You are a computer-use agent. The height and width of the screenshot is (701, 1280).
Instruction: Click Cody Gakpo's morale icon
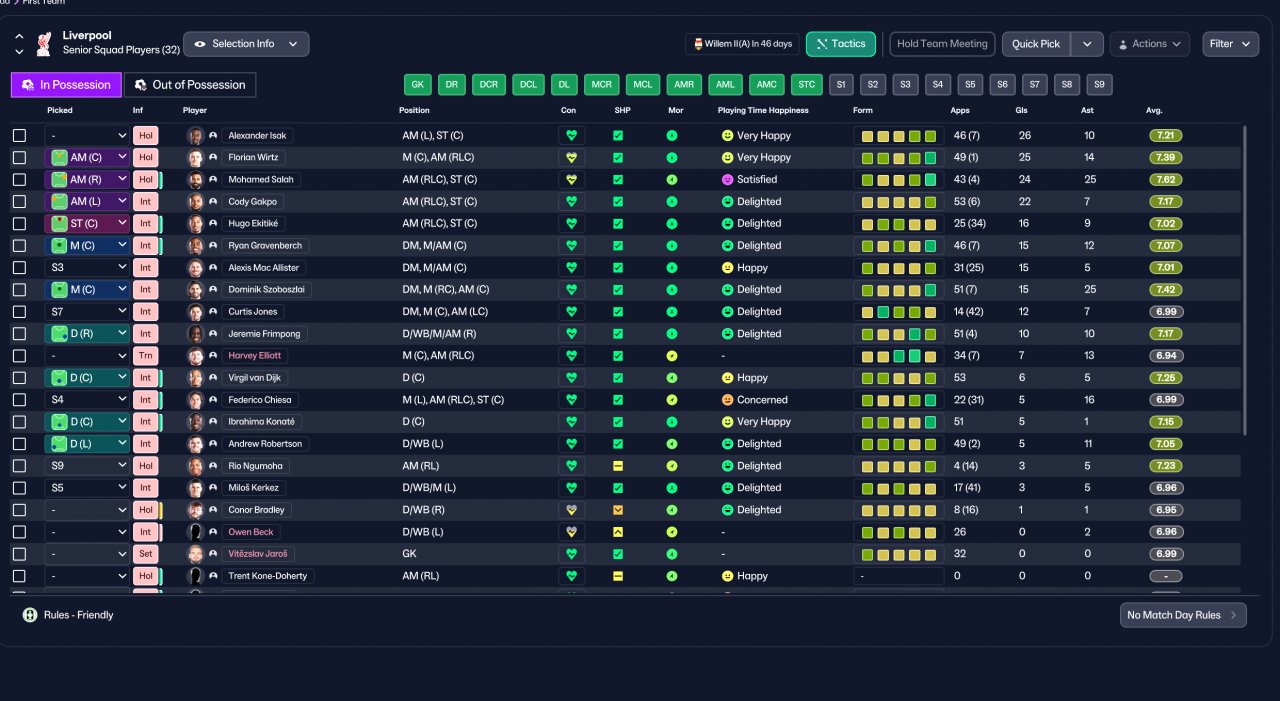point(672,202)
